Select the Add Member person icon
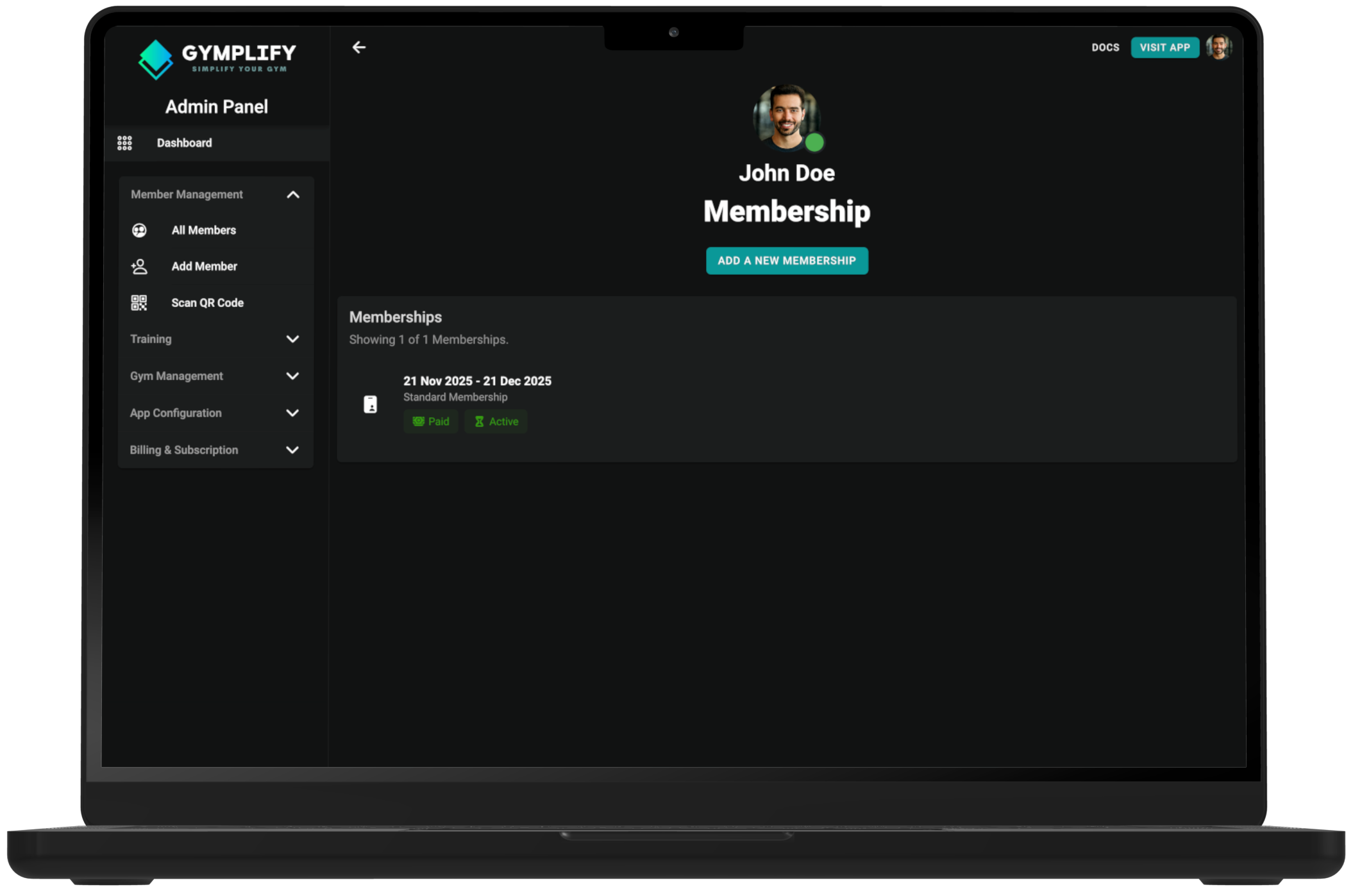Viewport: 1353px width, 896px height. coord(139,266)
